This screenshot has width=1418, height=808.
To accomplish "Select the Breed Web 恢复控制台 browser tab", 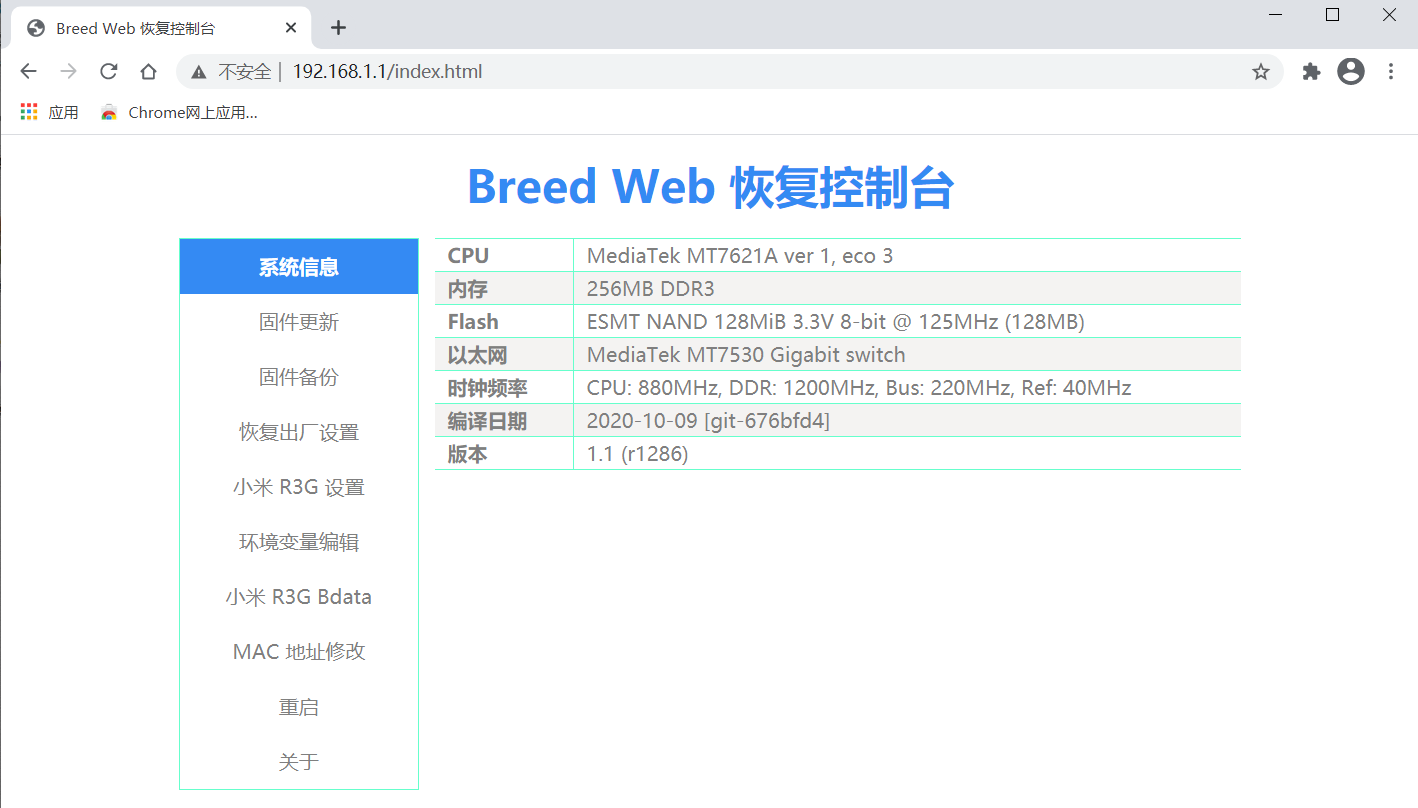I will click(x=160, y=28).
